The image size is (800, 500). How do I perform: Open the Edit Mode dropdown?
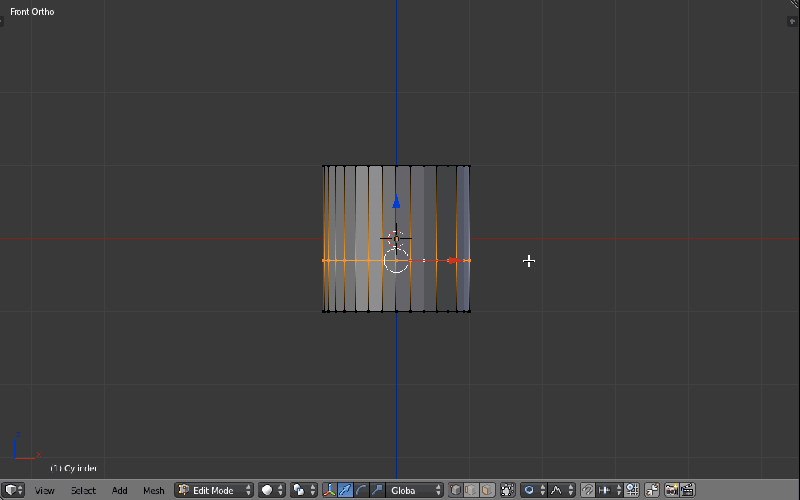click(214, 490)
